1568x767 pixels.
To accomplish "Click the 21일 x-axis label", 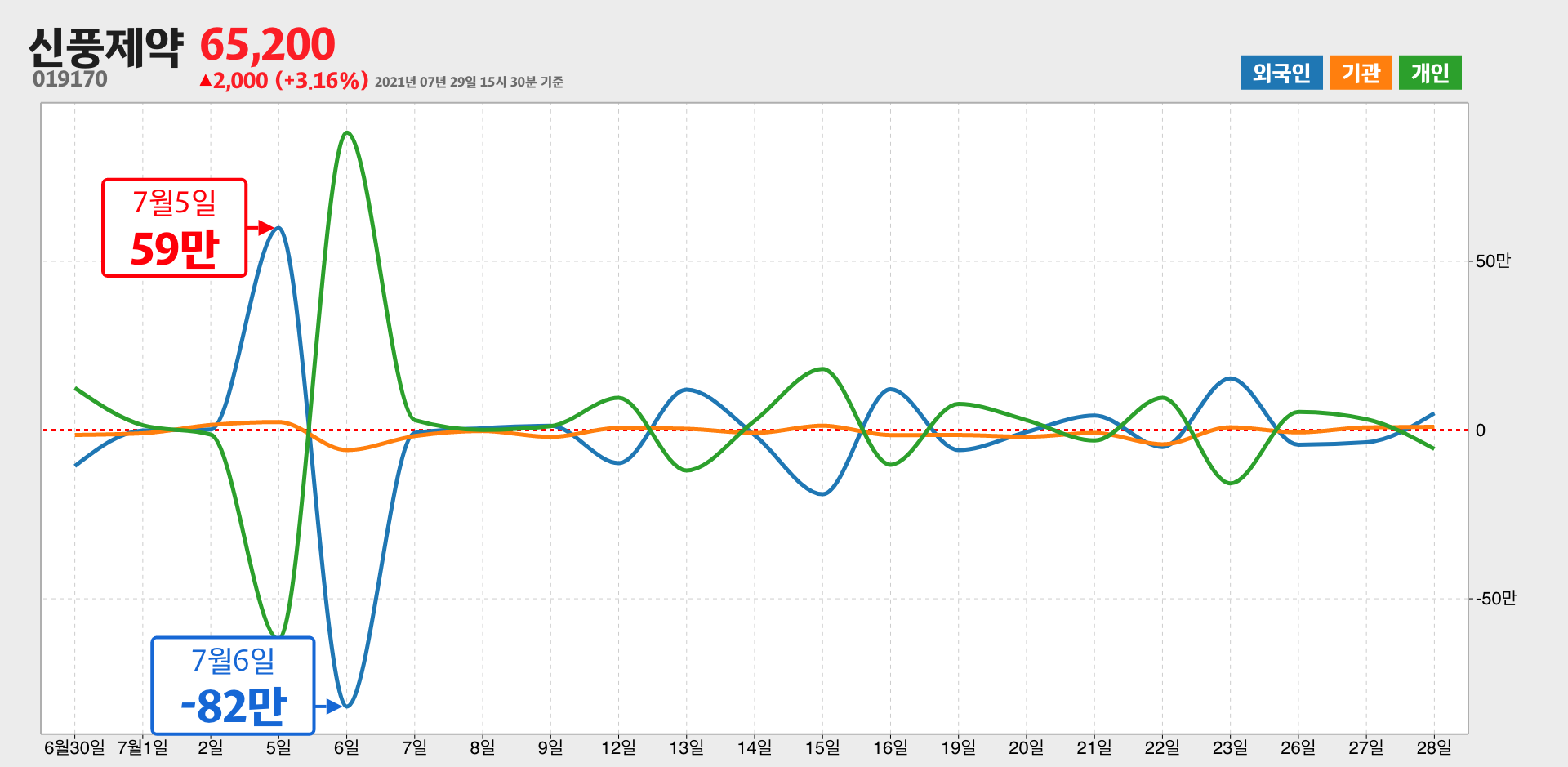I will pyautogui.click(x=1094, y=747).
